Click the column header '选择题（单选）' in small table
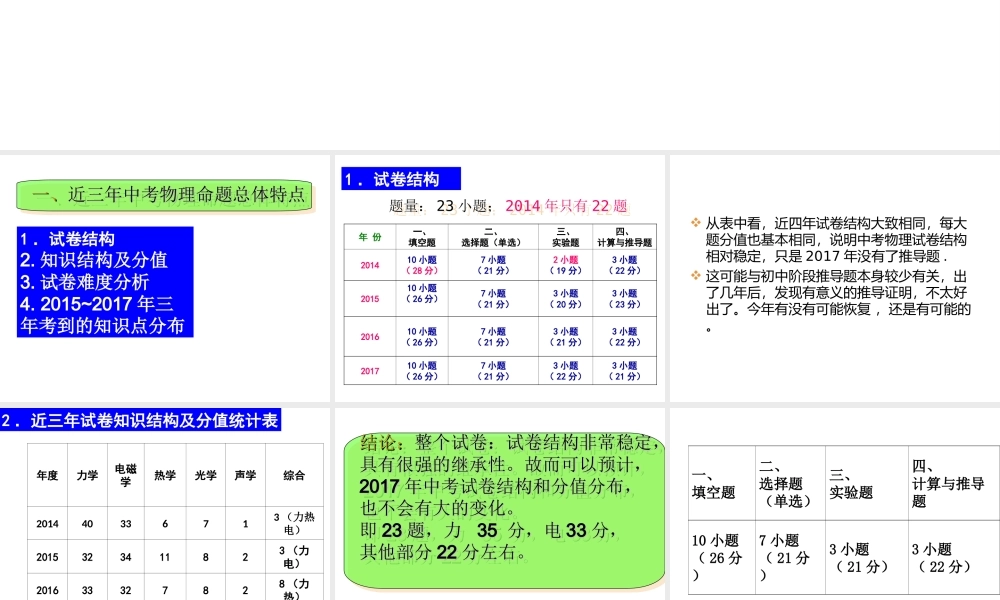Viewport: 1000px width, 600px height. [492, 237]
